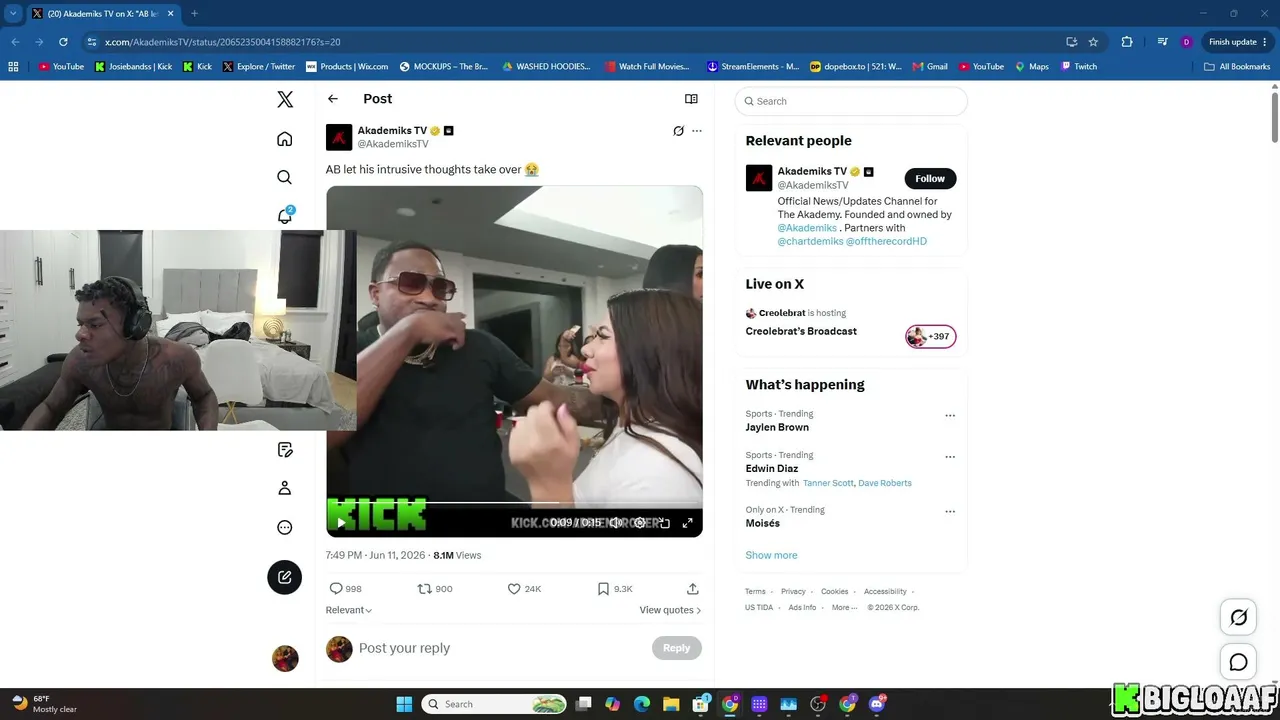Image resolution: width=1280 pixels, height=720 pixels.
Task: Click View quotes link
Action: tap(670, 610)
